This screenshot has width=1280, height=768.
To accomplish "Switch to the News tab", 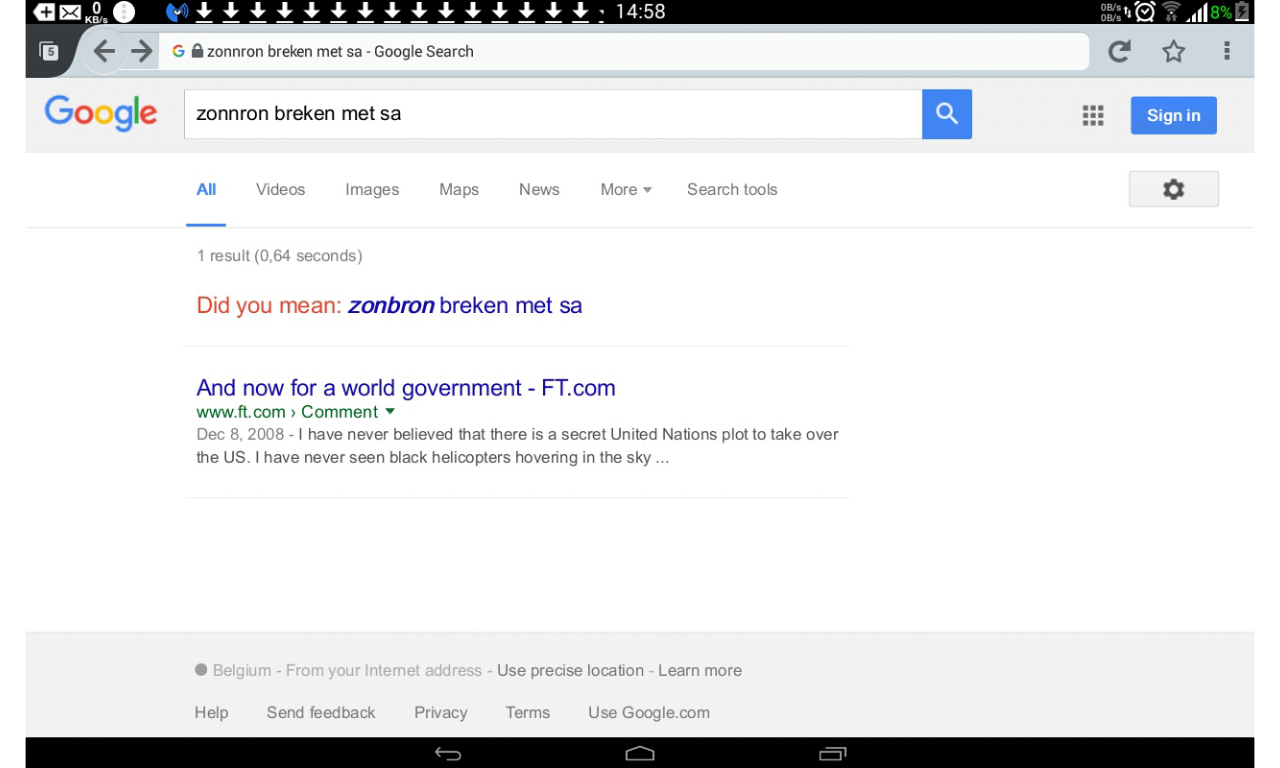I will [x=539, y=190].
